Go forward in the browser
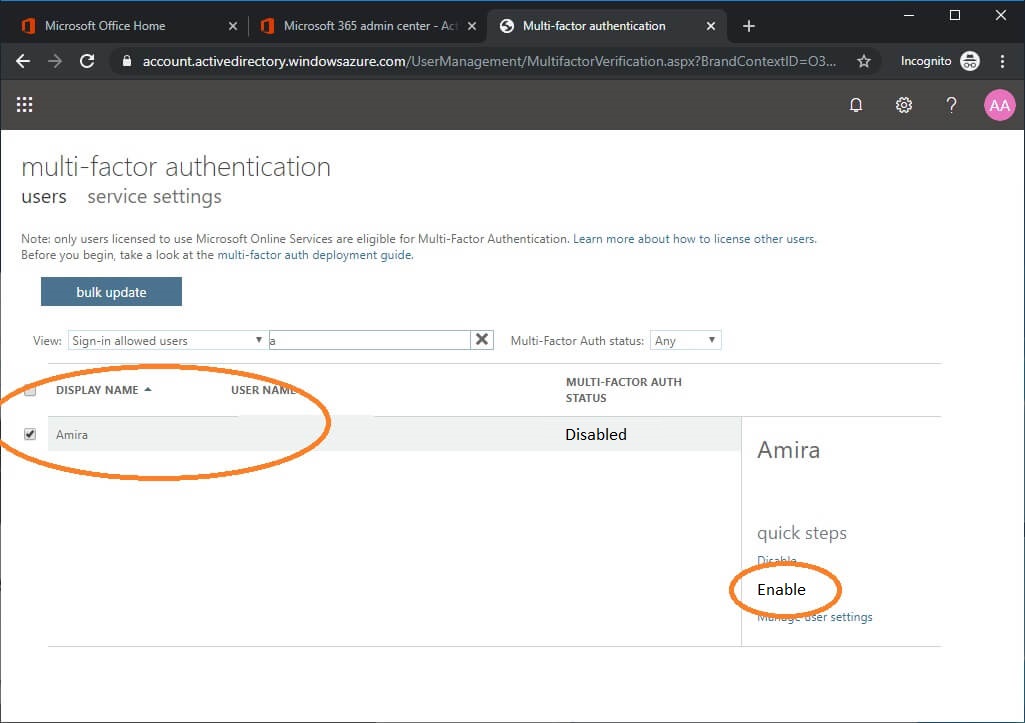This screenshot has width=1025, height=723. point(55,61)
